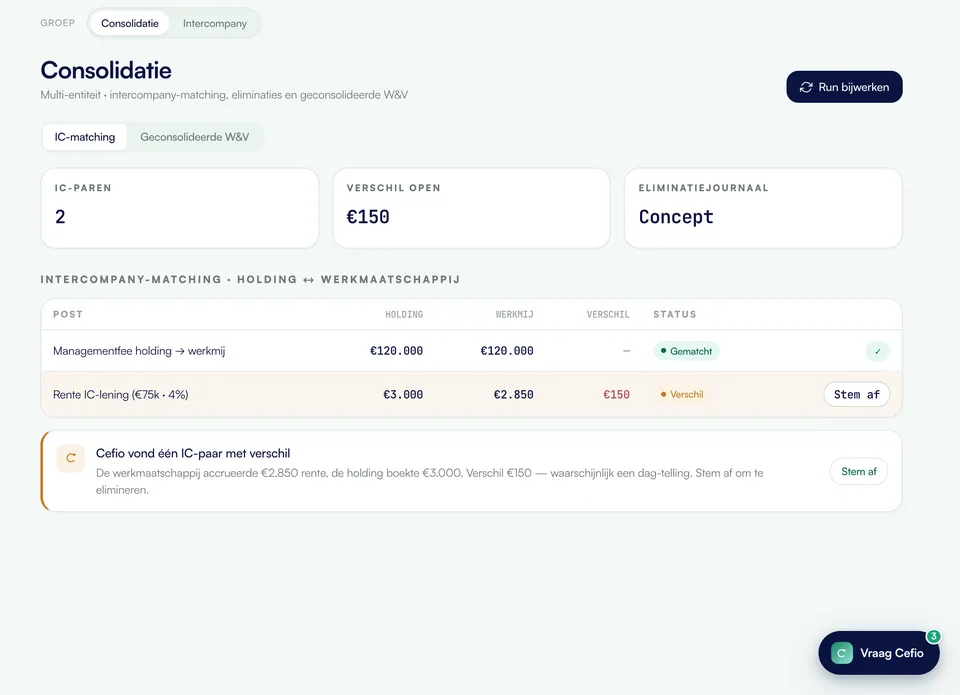Click the Intercompany-matching section heading

pos(250,279)
